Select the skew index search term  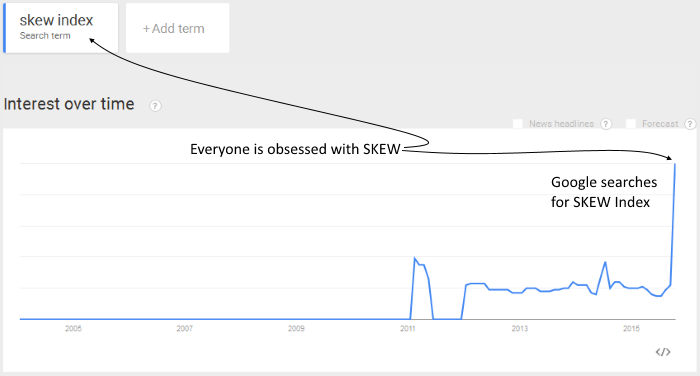point(61,28)
